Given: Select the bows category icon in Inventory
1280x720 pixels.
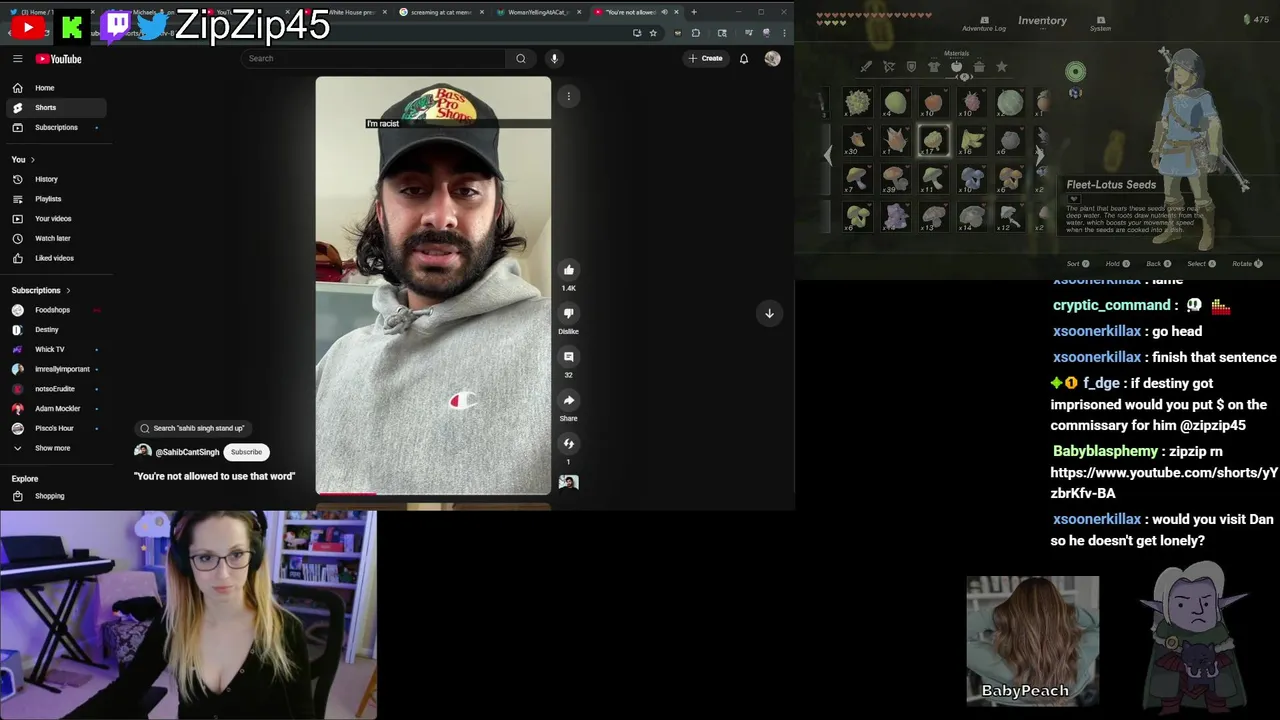Looking at the screenshot, I should click(x=888, y=67).
